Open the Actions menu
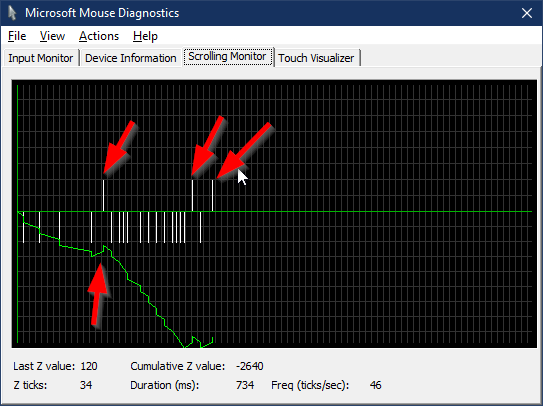543x406 pixels. click(99, 36)
